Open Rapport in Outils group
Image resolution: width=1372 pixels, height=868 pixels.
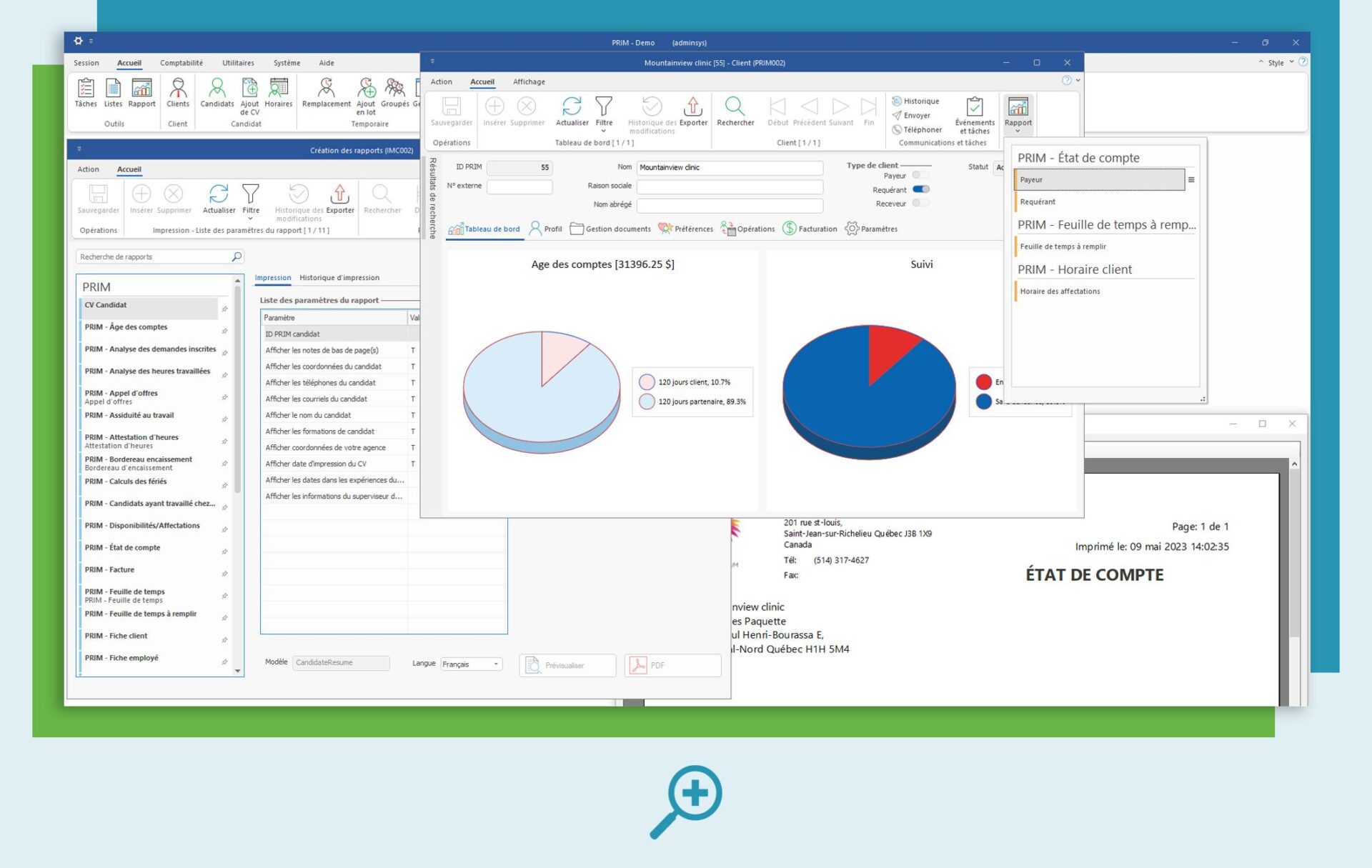[141, 93]
